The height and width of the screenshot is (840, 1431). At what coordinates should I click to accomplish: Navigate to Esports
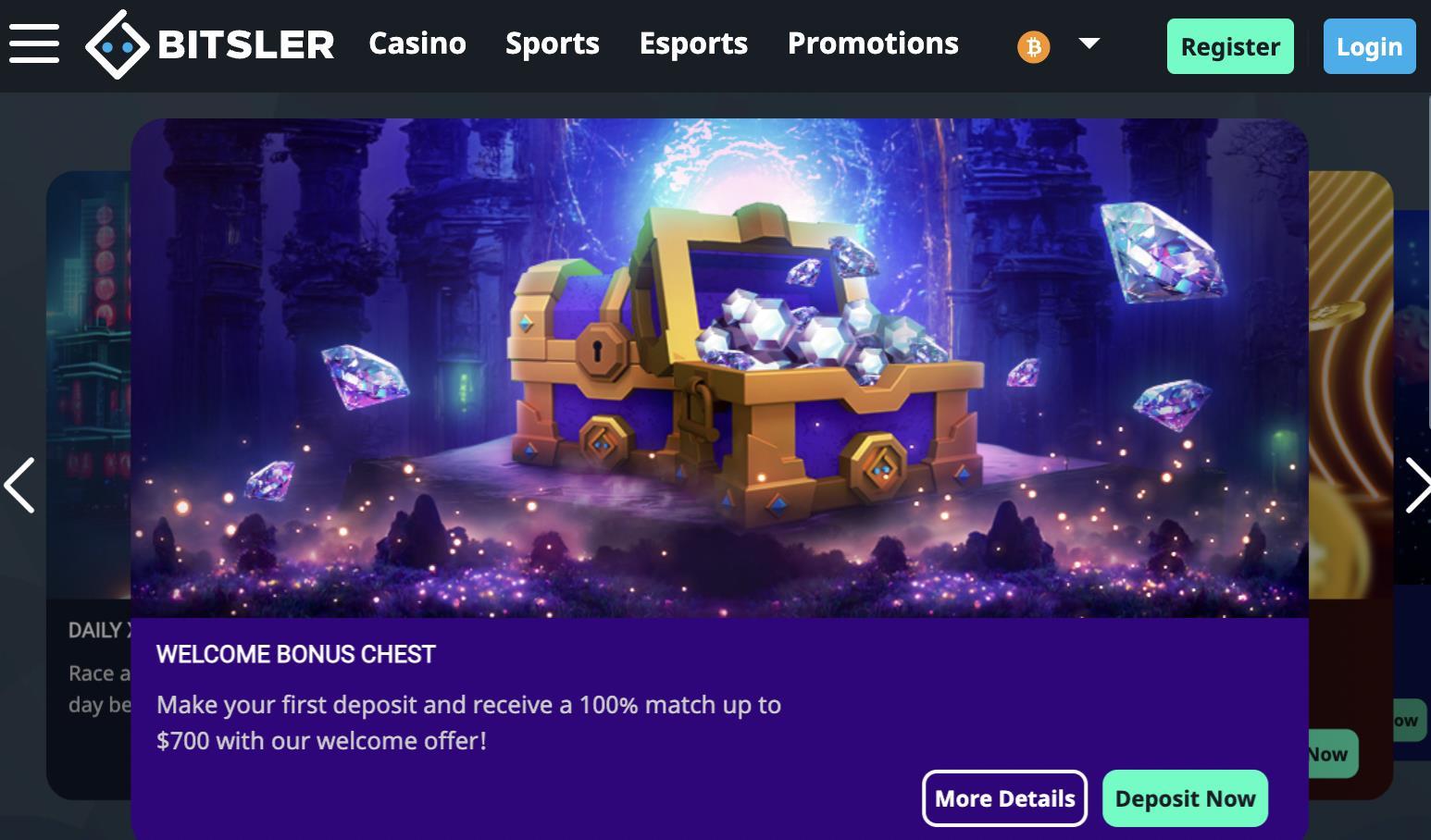[x=693, y=43]
